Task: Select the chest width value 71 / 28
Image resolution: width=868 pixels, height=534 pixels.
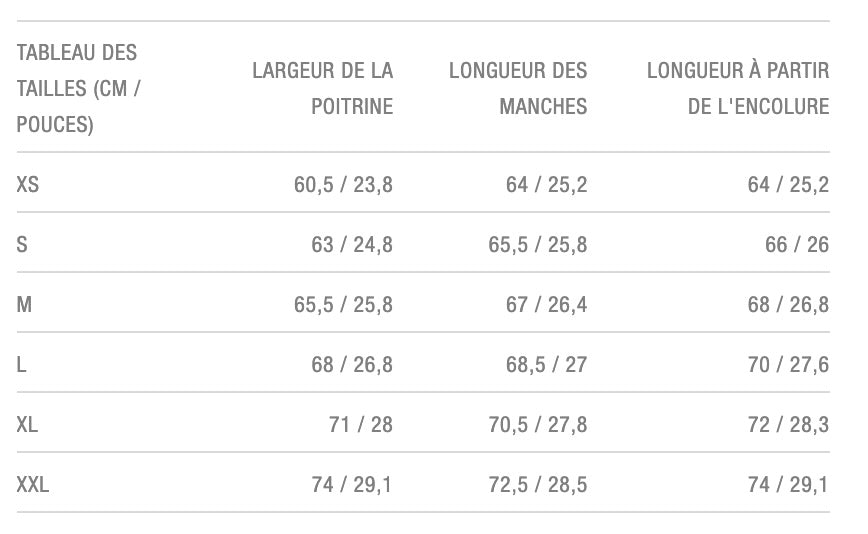Action: [x=360, y=424]
